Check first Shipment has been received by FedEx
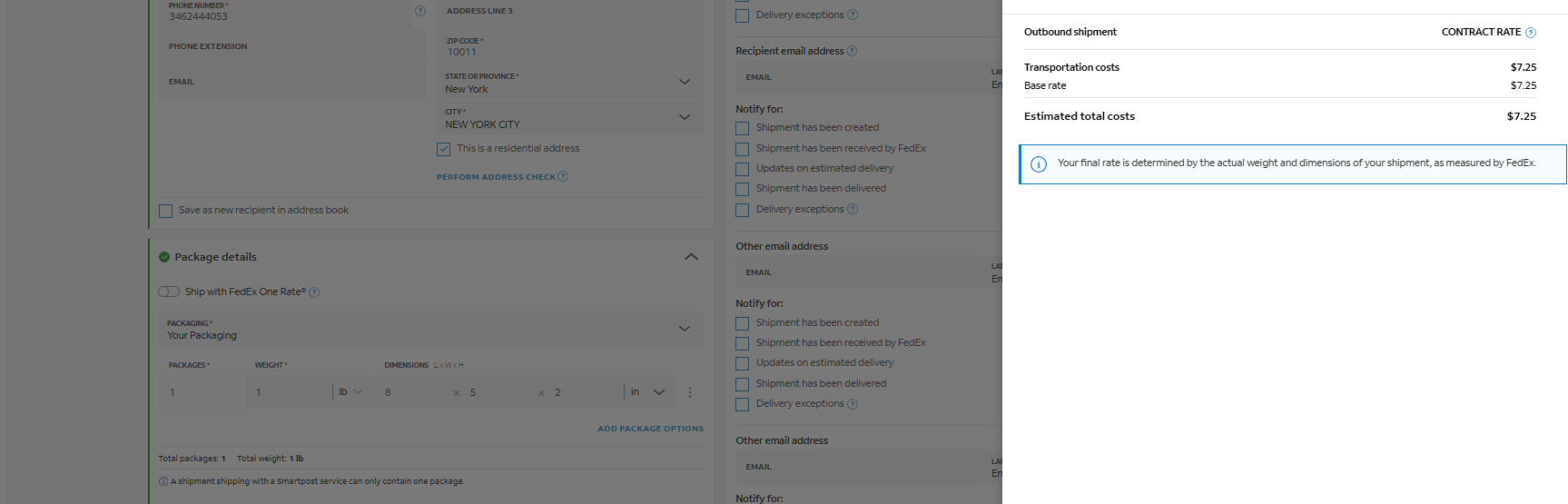 coord(742,149)
